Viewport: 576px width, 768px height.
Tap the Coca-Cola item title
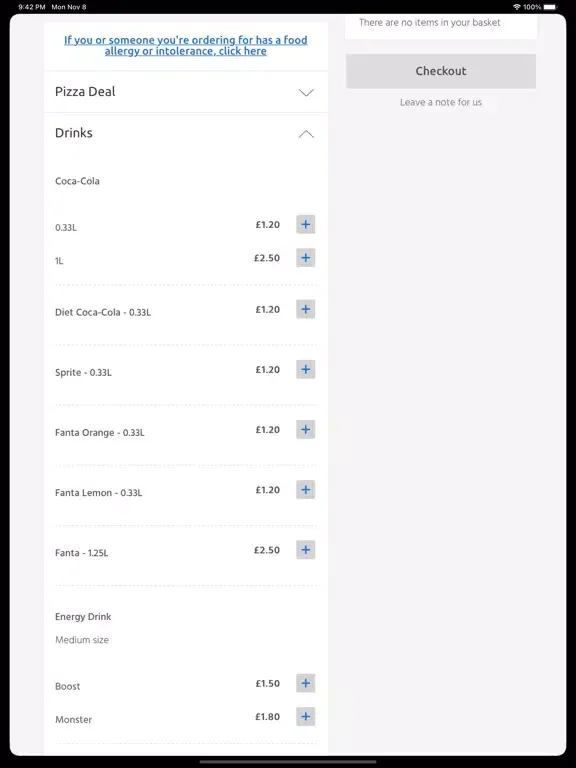tap(77, 181)
